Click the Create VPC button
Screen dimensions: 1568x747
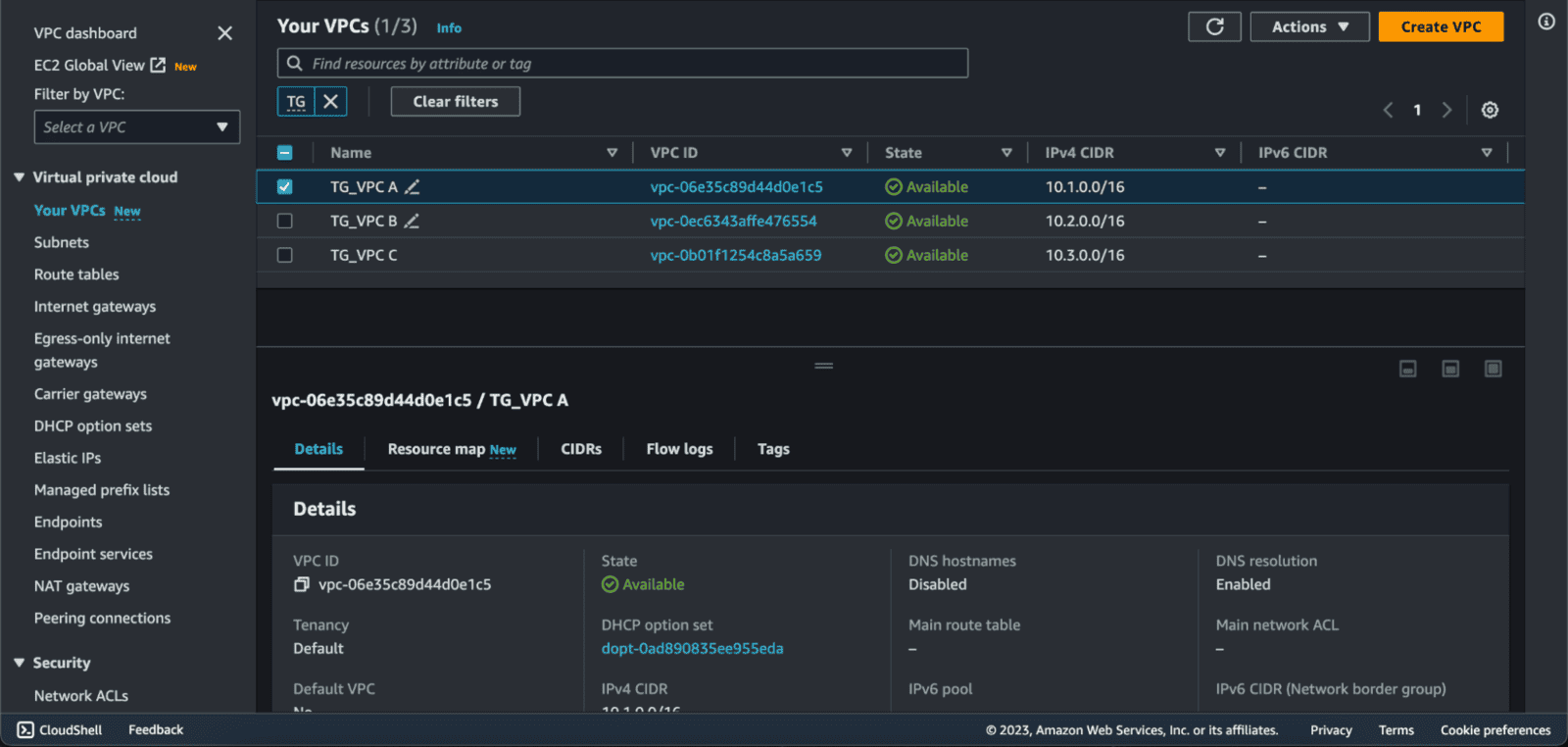tap(1440, 26)
